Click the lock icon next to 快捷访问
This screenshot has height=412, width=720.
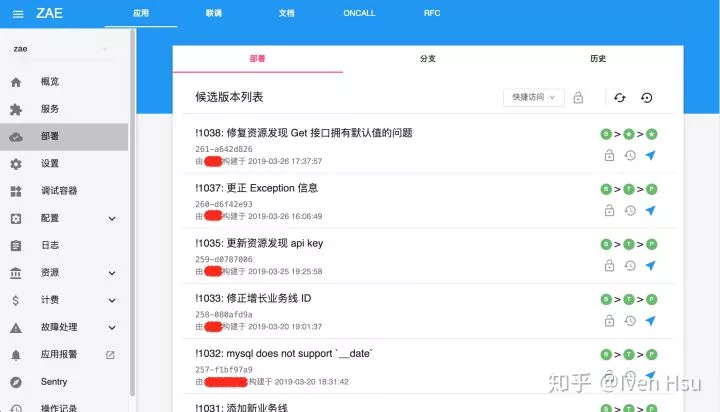pos(578,97)
